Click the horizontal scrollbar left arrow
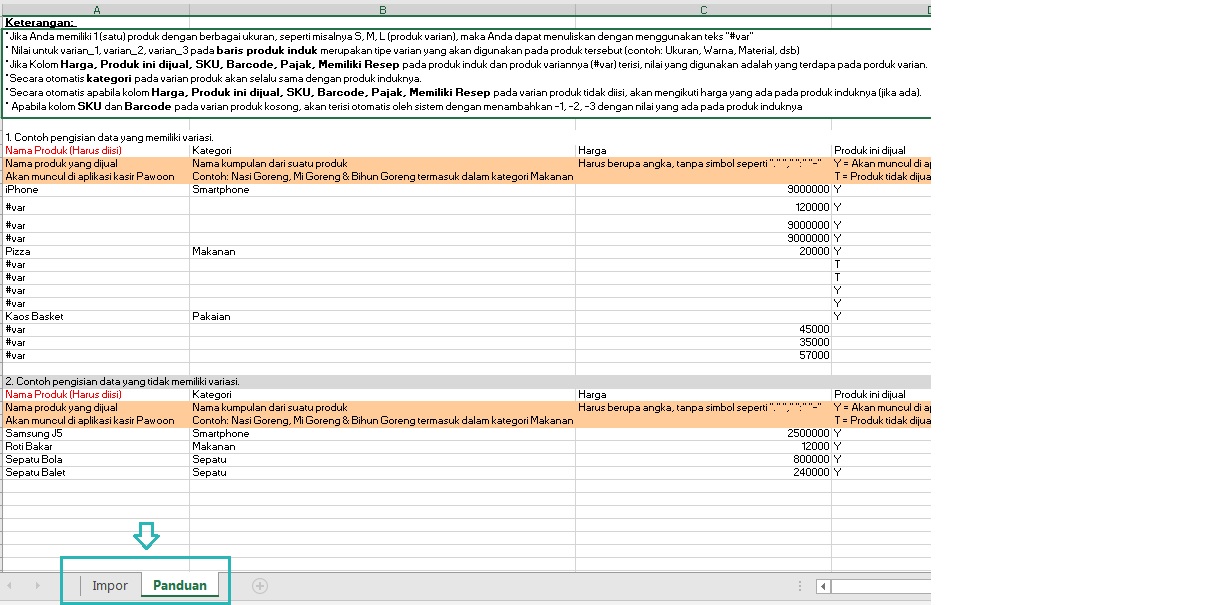This screenshot has height=605, width=1231. 822,586
